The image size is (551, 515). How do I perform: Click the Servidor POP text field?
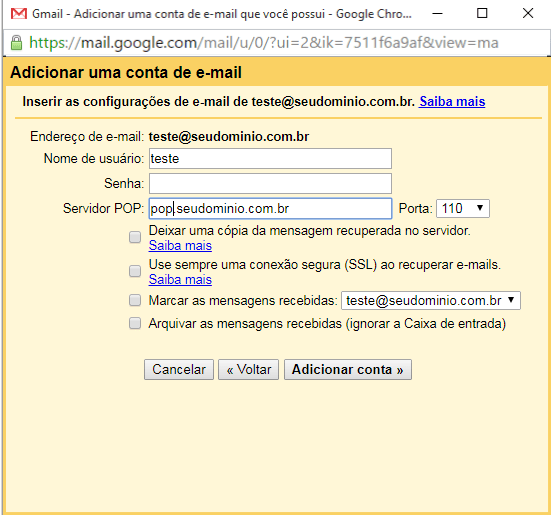[x=270, y=209]
